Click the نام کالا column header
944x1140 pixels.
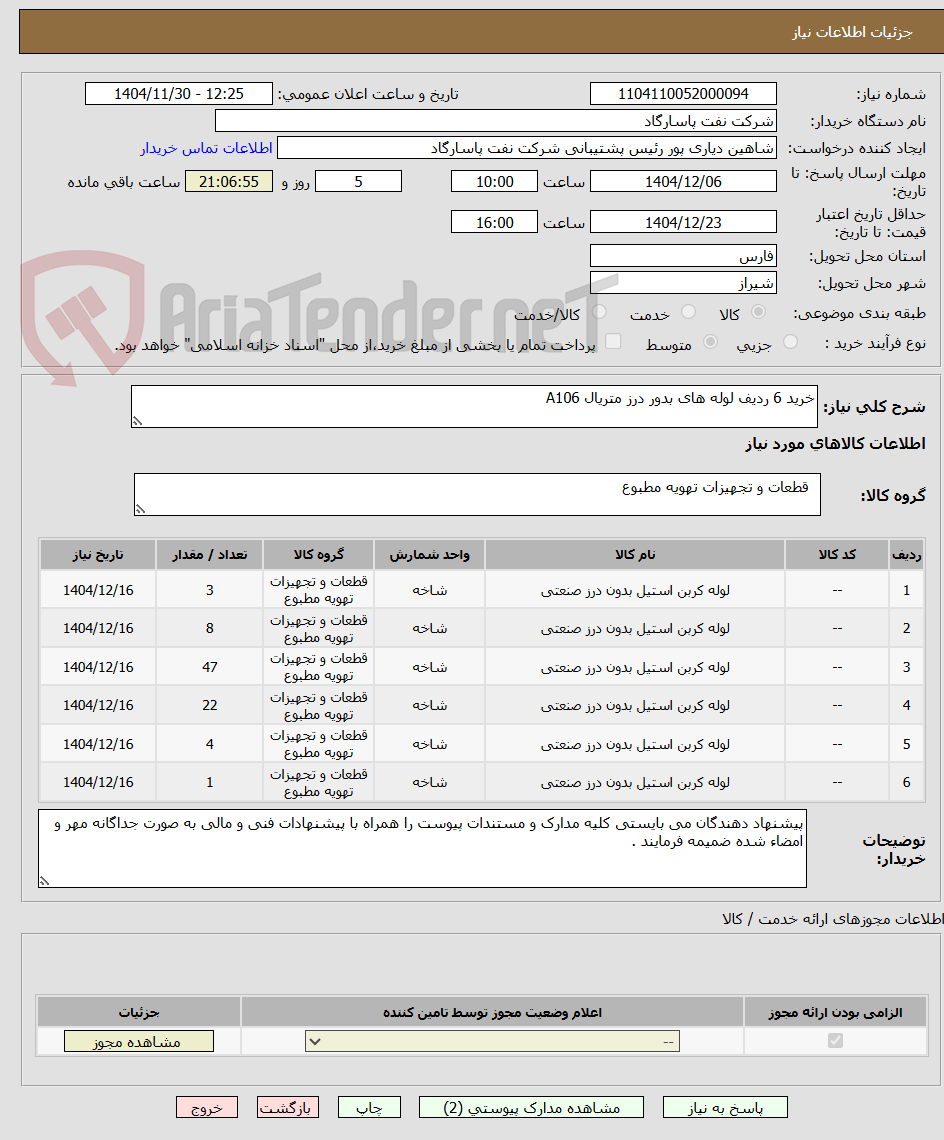635,555
